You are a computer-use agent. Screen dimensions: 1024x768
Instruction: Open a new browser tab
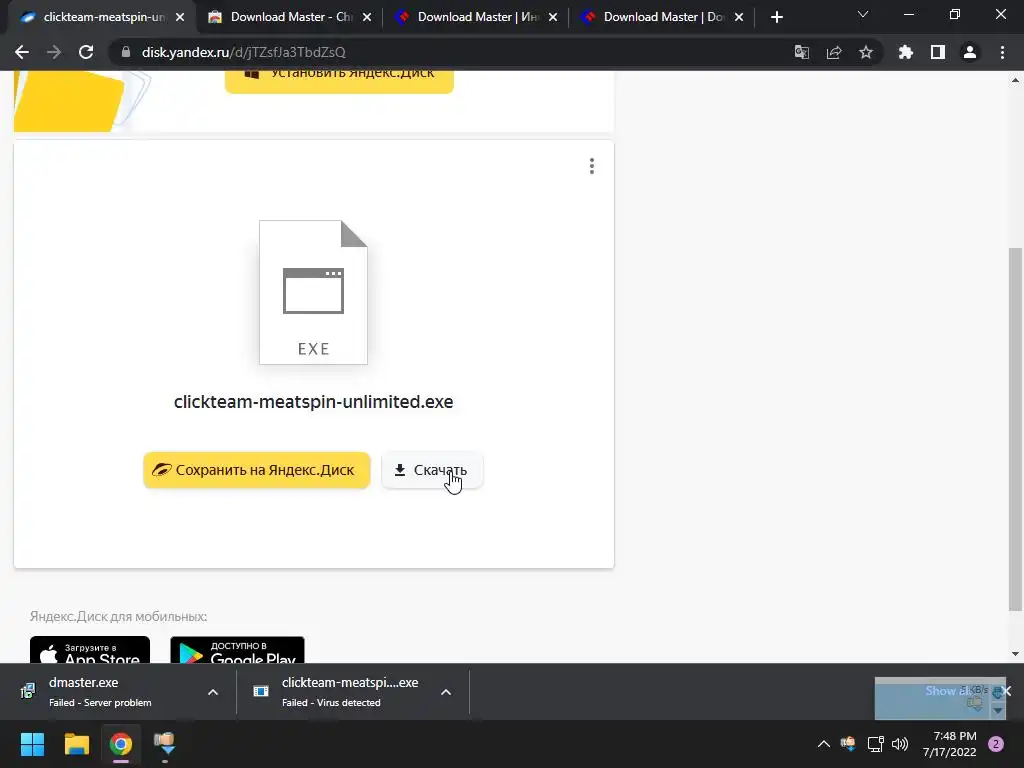776,17
